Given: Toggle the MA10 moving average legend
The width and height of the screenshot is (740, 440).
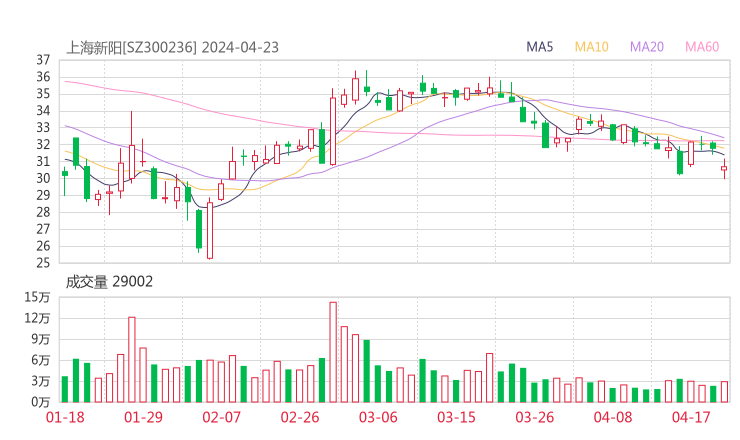Looking at the screenshot, I should (x=592, y=46).
